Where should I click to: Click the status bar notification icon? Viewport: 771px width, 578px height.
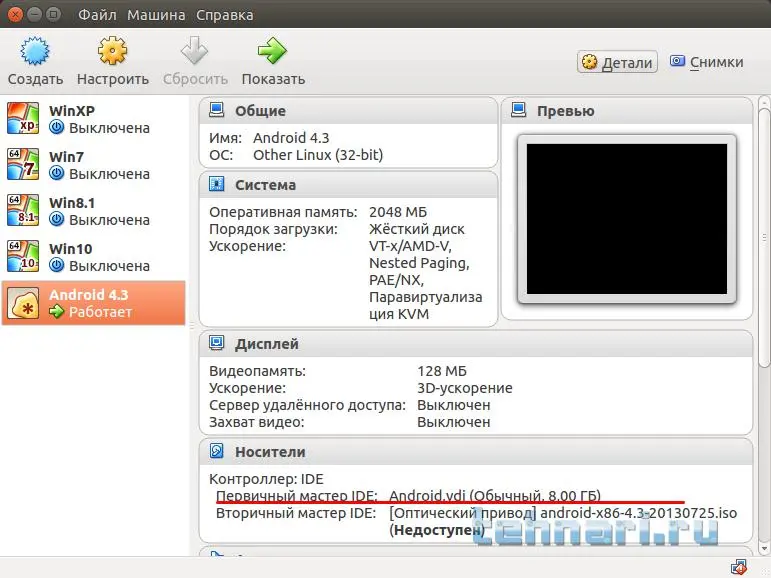[x=739, y=567]
